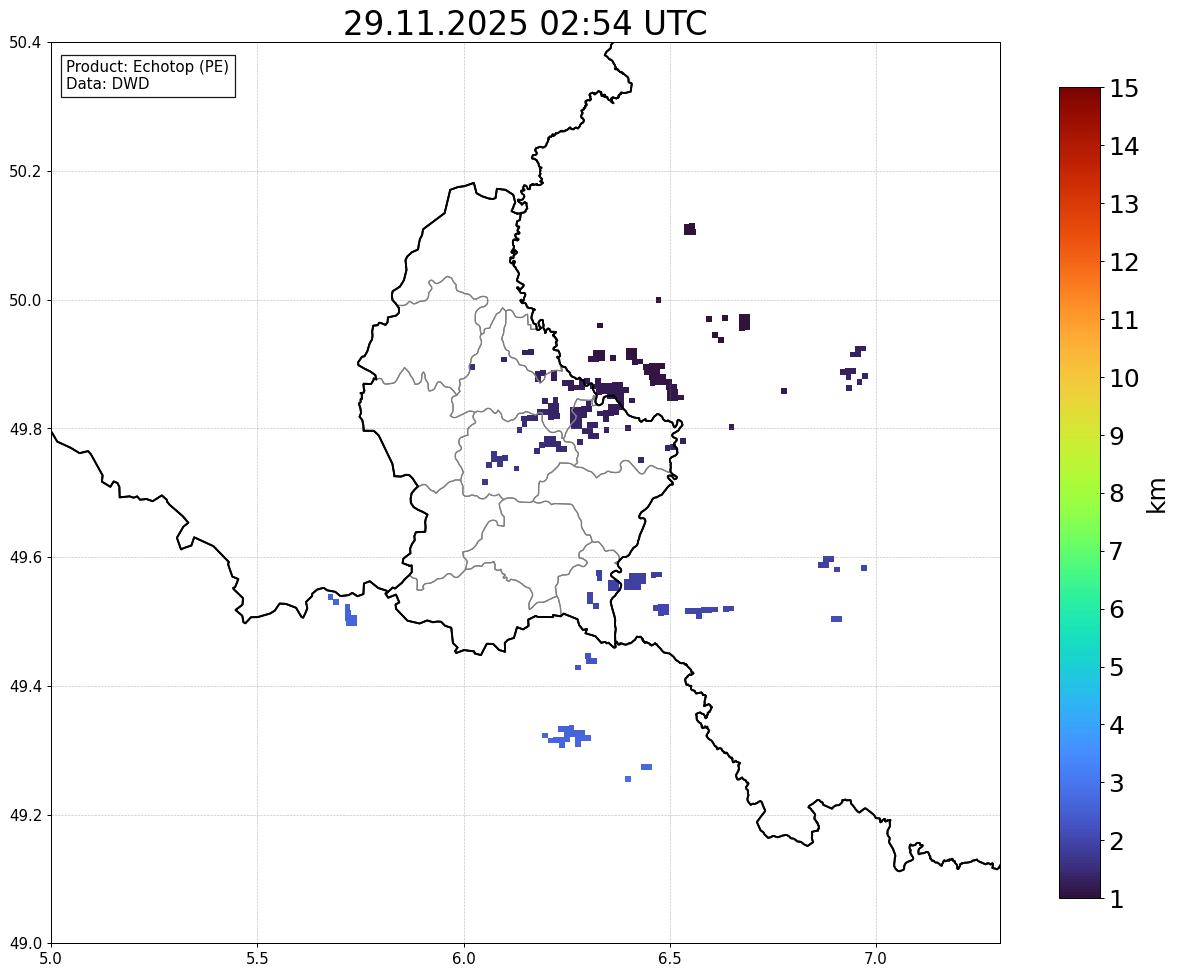Screen dimensions: 1178x976
Task: Click the colorbar tick label 7
Action: (1117, 551)
